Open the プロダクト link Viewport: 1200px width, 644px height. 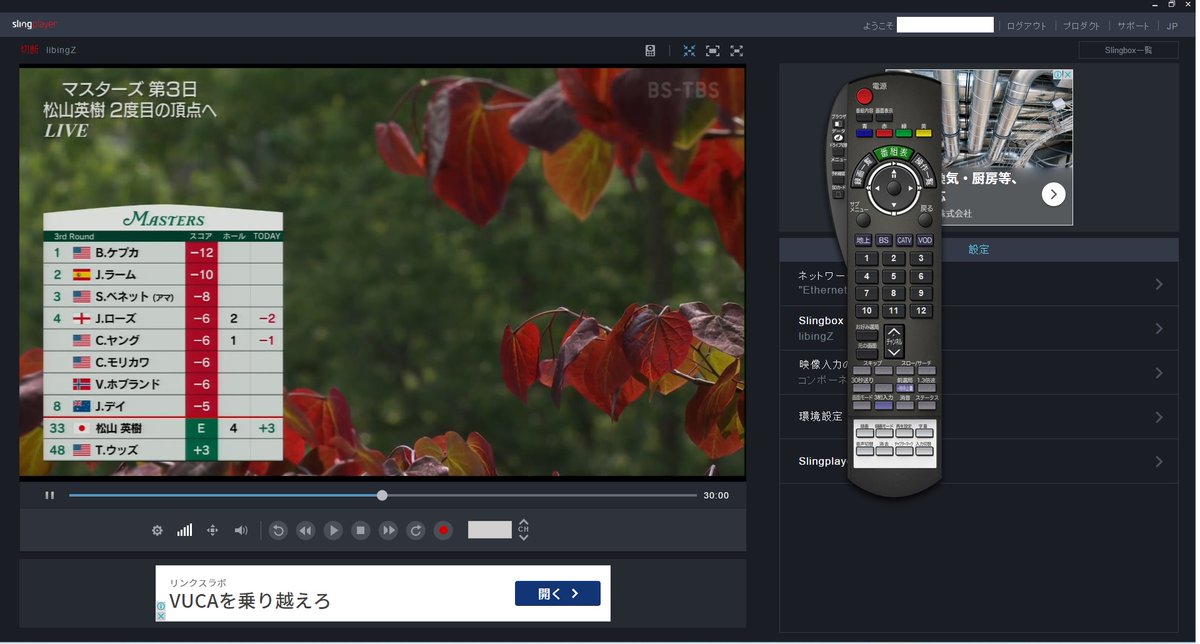click(1081, 26)
